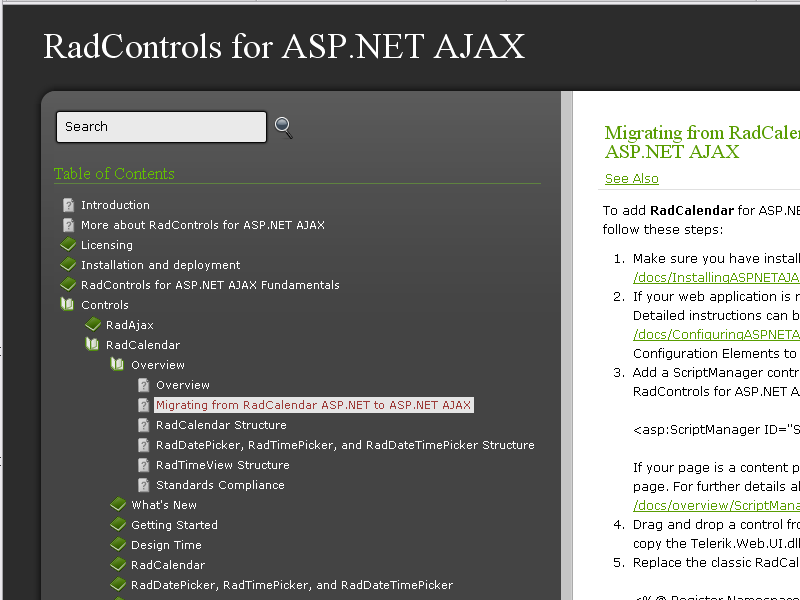Open the Getting Started node

[x=174, y=525]
